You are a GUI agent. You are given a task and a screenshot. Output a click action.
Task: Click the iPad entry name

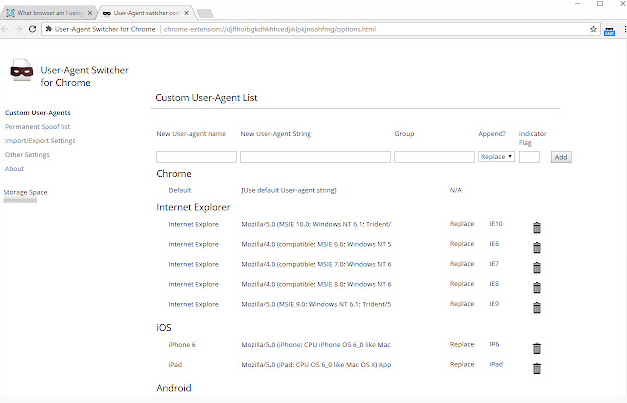[175, 365]
